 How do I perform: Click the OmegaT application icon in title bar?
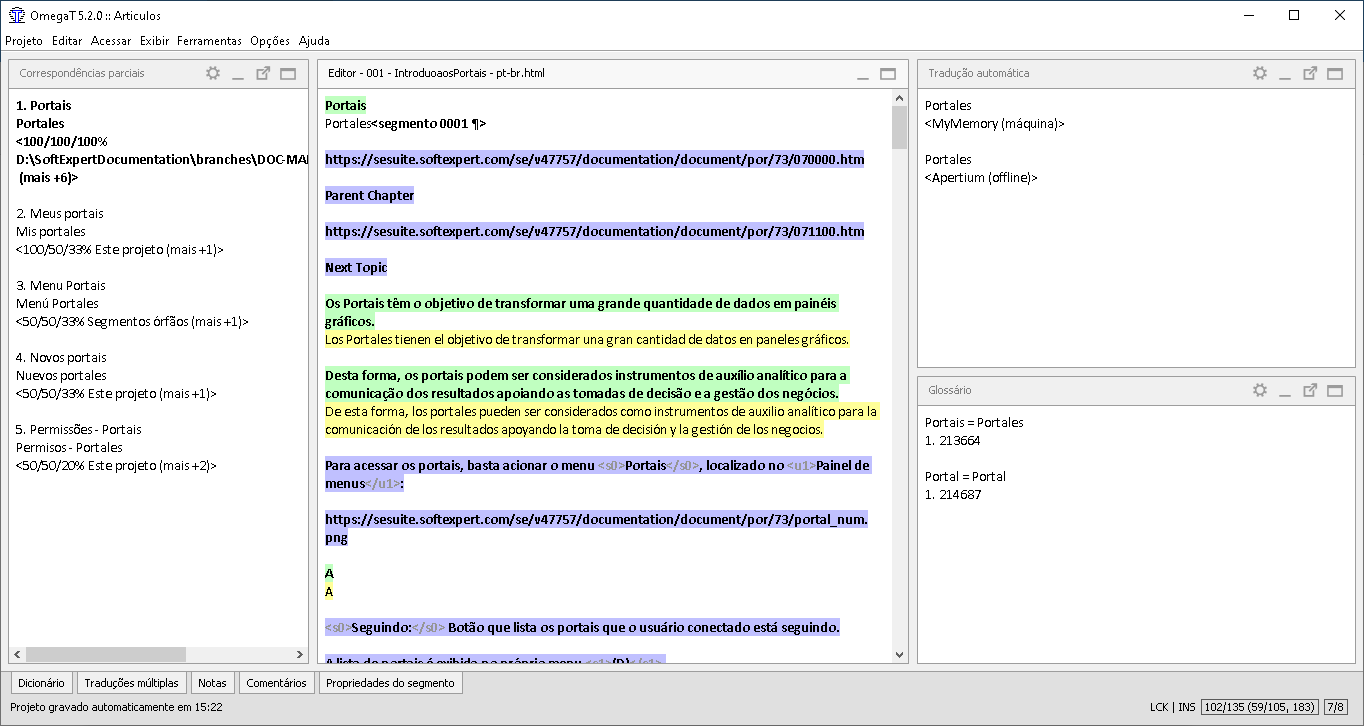tap(17, 15)
